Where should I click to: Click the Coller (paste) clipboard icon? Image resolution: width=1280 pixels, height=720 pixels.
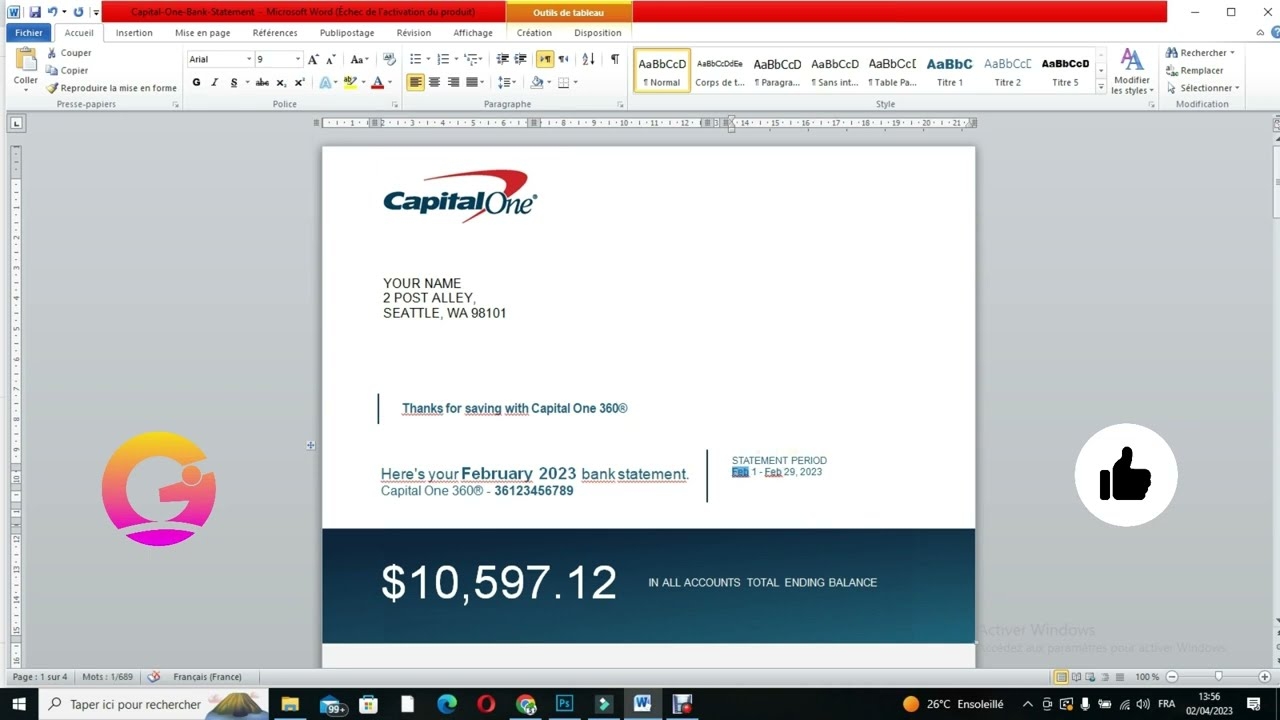pos(25,62)
